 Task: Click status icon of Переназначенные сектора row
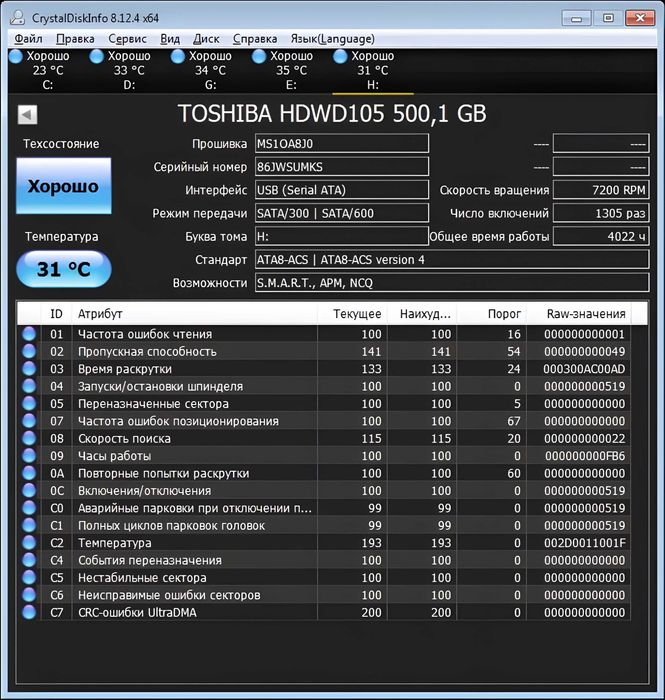29,404
